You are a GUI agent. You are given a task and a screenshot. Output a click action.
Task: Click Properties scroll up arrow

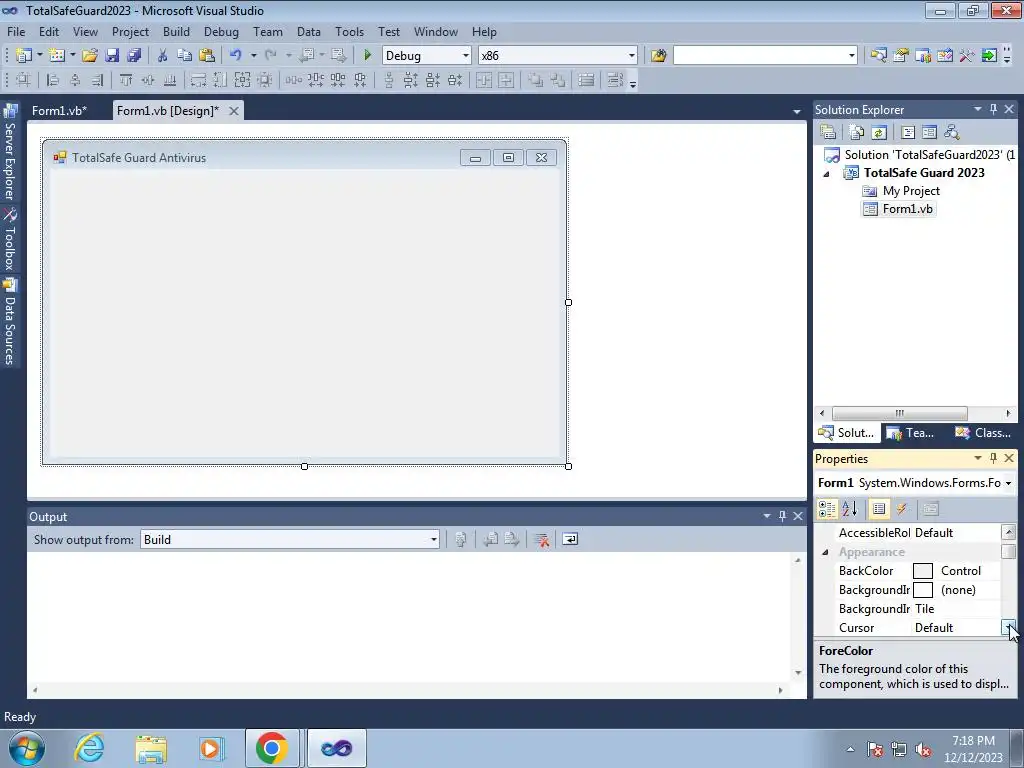[x=1008, y=532]
